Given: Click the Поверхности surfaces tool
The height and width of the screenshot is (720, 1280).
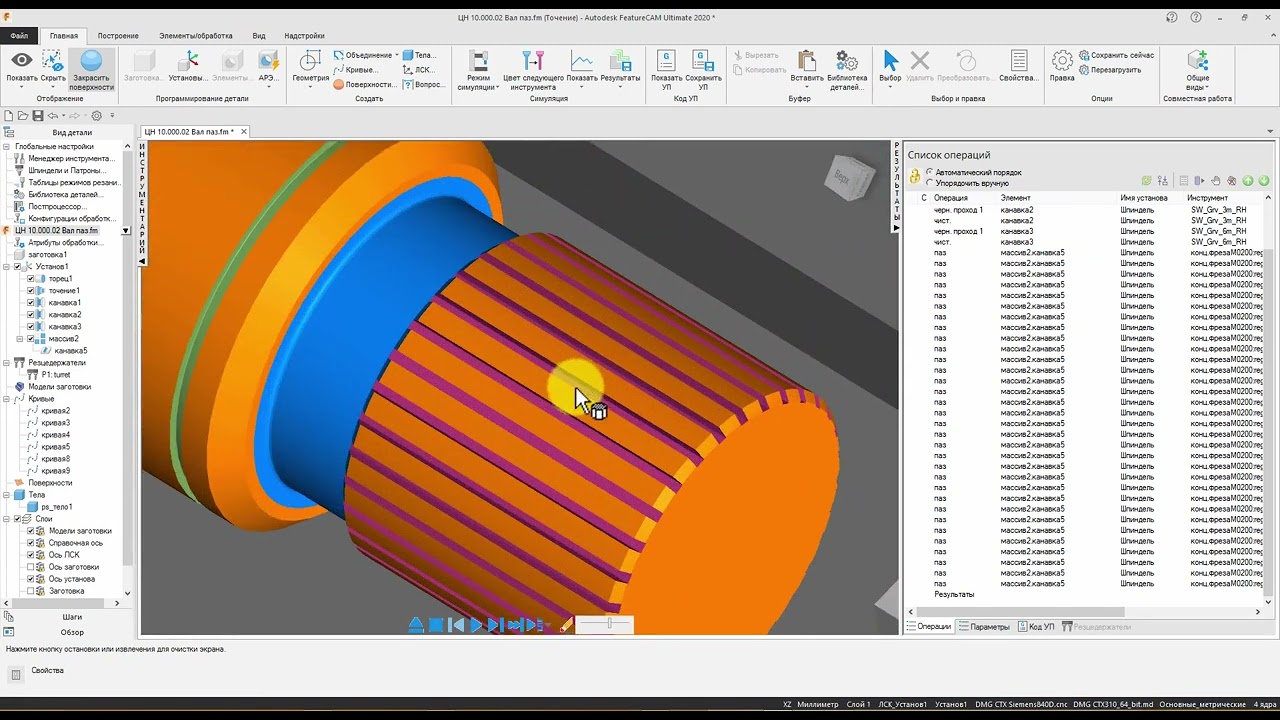Looking at the screenshot, I should pyautogui.click(x=365, y=85).
